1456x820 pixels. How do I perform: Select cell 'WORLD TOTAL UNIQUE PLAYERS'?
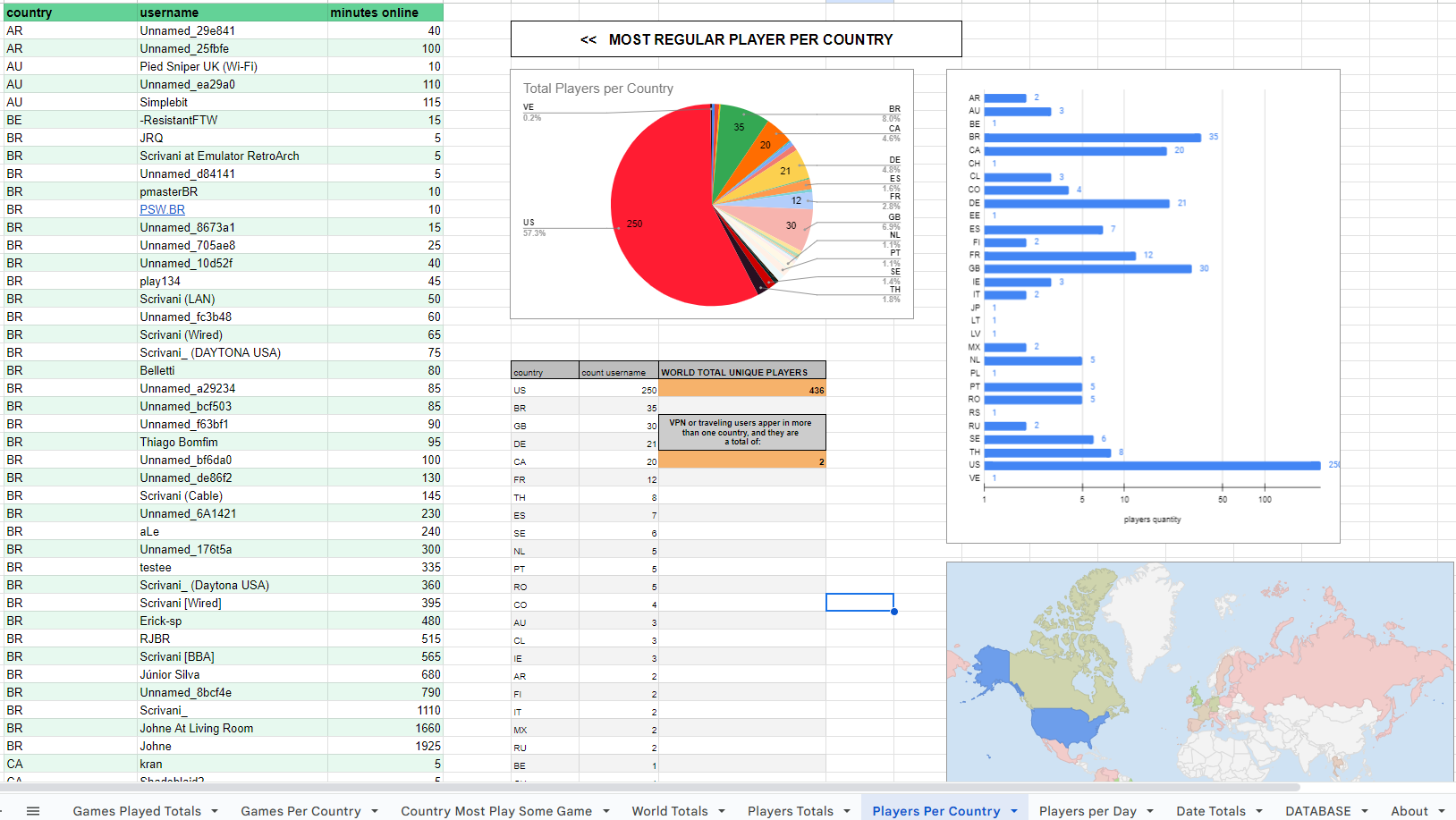click(x=742, y=371)
